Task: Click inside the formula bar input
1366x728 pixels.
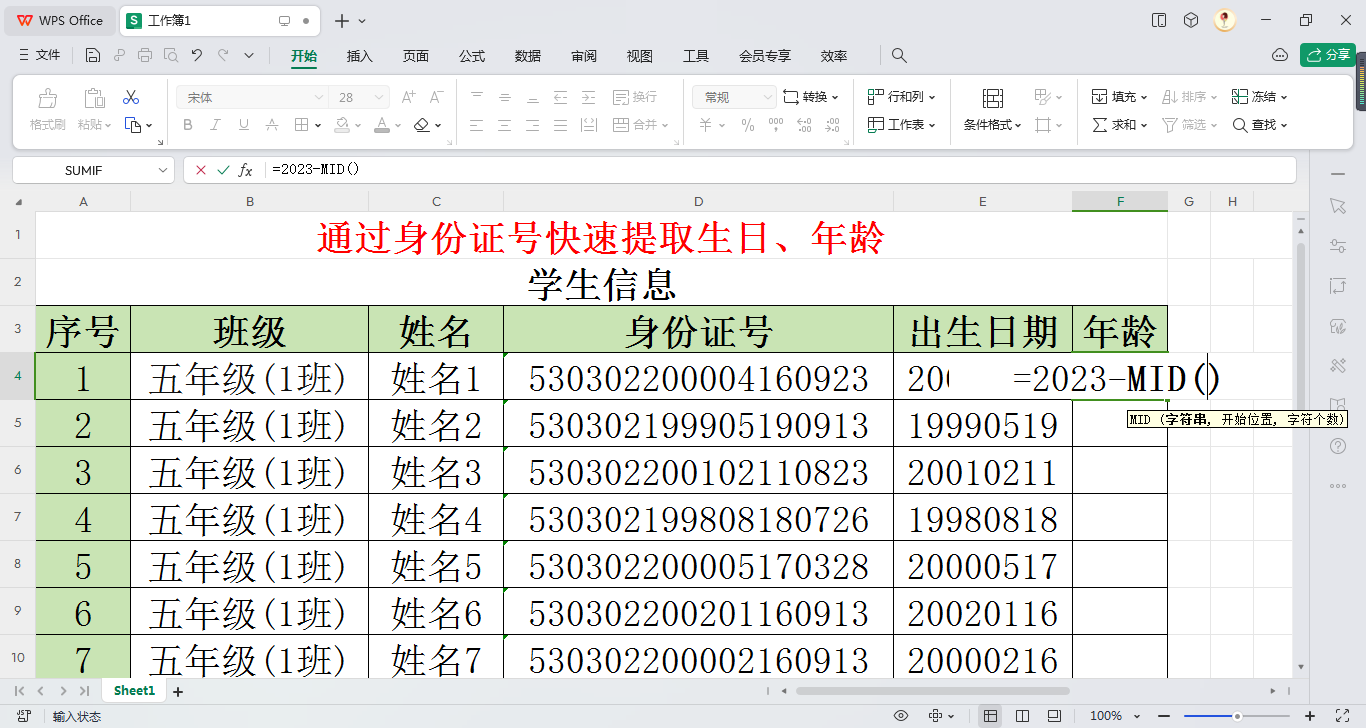Action: pyautogui.click(x=780, y=170)
